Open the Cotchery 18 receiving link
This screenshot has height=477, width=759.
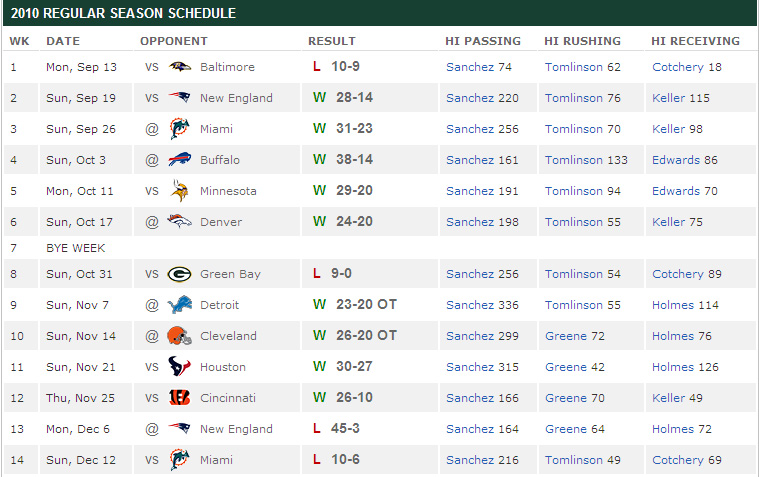[687, 67]
